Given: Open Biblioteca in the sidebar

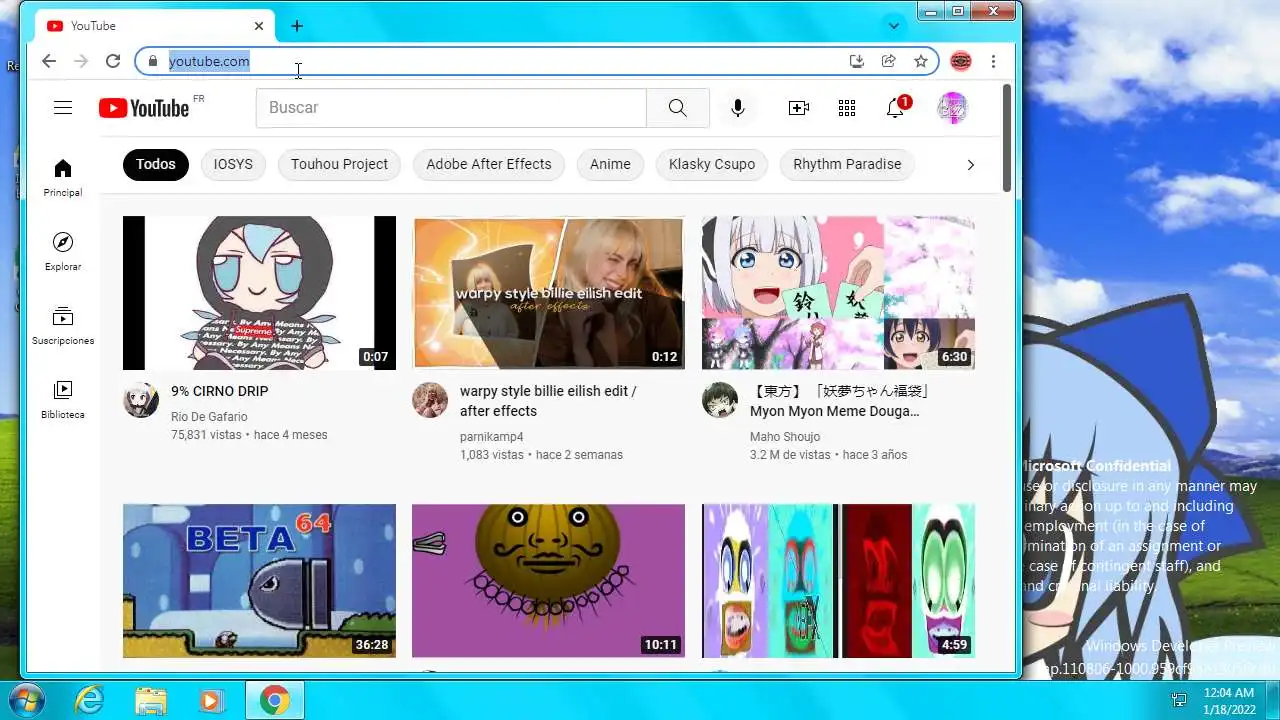Looking at the screenshot, I should pyautogui.click(x=63, y=400).
